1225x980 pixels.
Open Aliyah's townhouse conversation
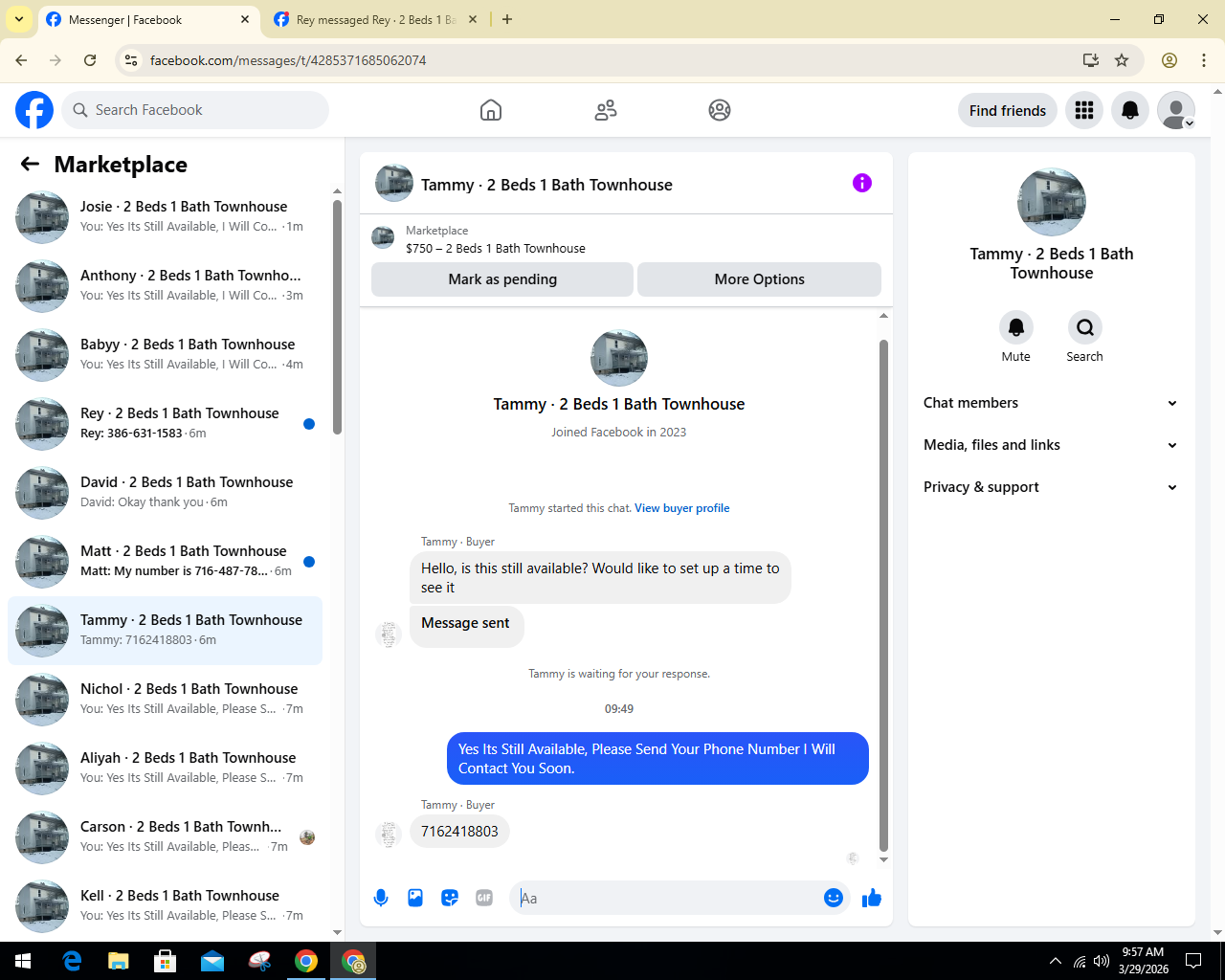(x=165, y=768)
